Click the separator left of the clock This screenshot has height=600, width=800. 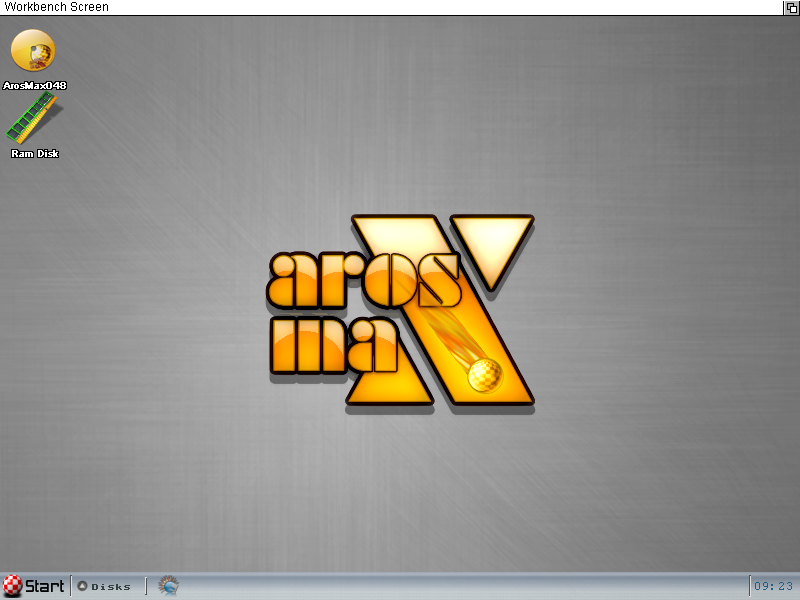click(749, 586)
